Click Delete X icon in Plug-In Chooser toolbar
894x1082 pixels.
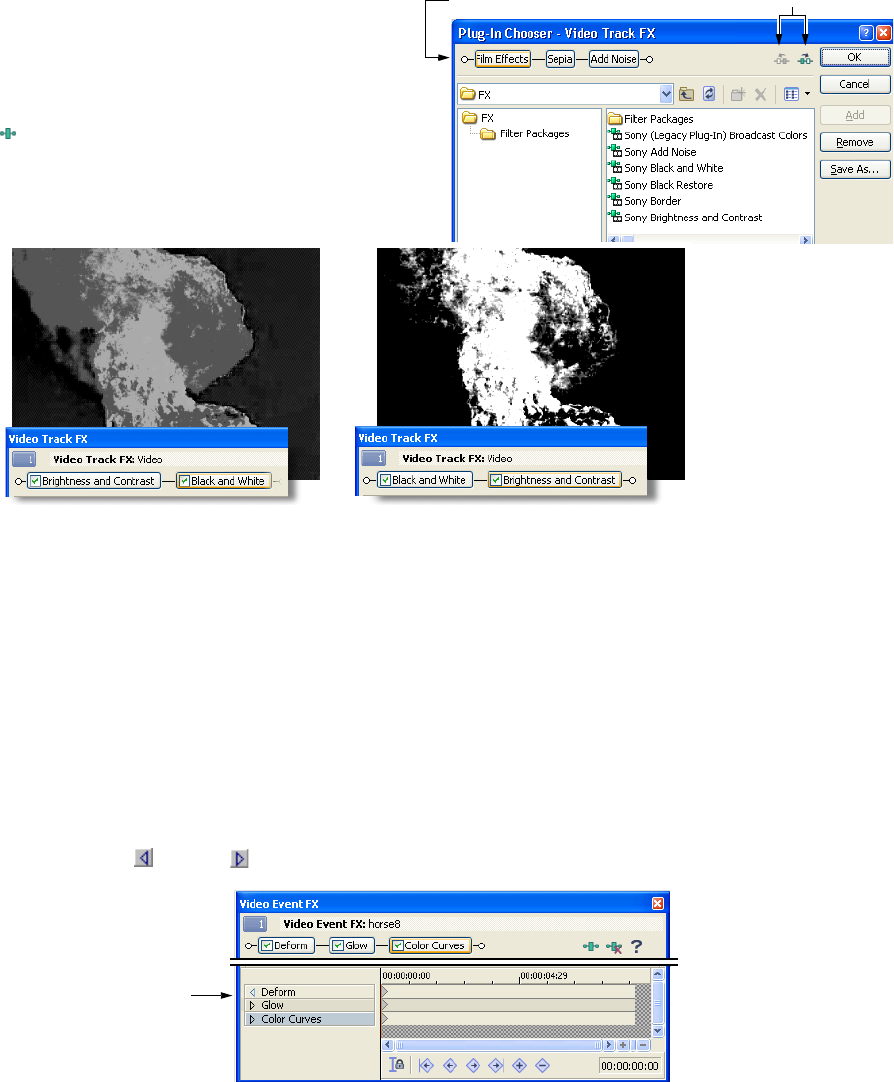click(760, 95)
